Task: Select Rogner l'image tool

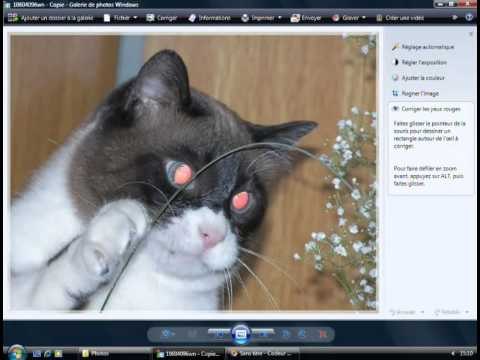Action: tap(416, 93)
